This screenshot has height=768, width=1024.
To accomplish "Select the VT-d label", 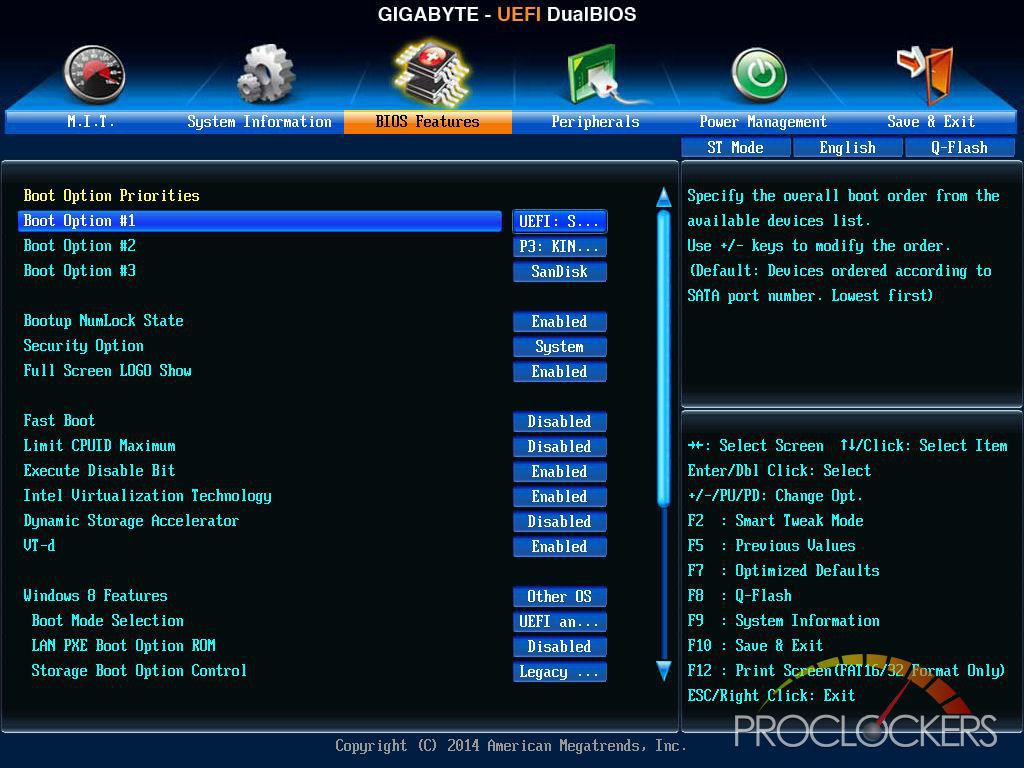I will (x=39, y=545).
